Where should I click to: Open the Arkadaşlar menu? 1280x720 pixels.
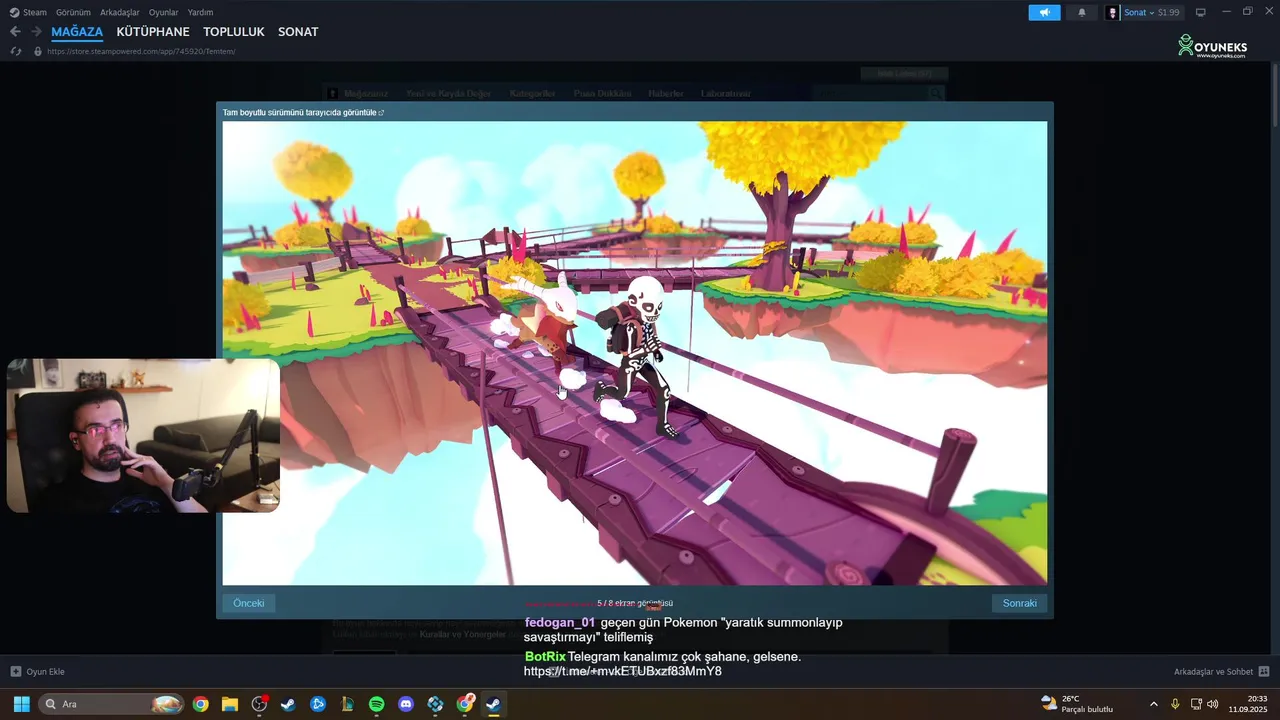pyautogui.click(x=120, y=12)
